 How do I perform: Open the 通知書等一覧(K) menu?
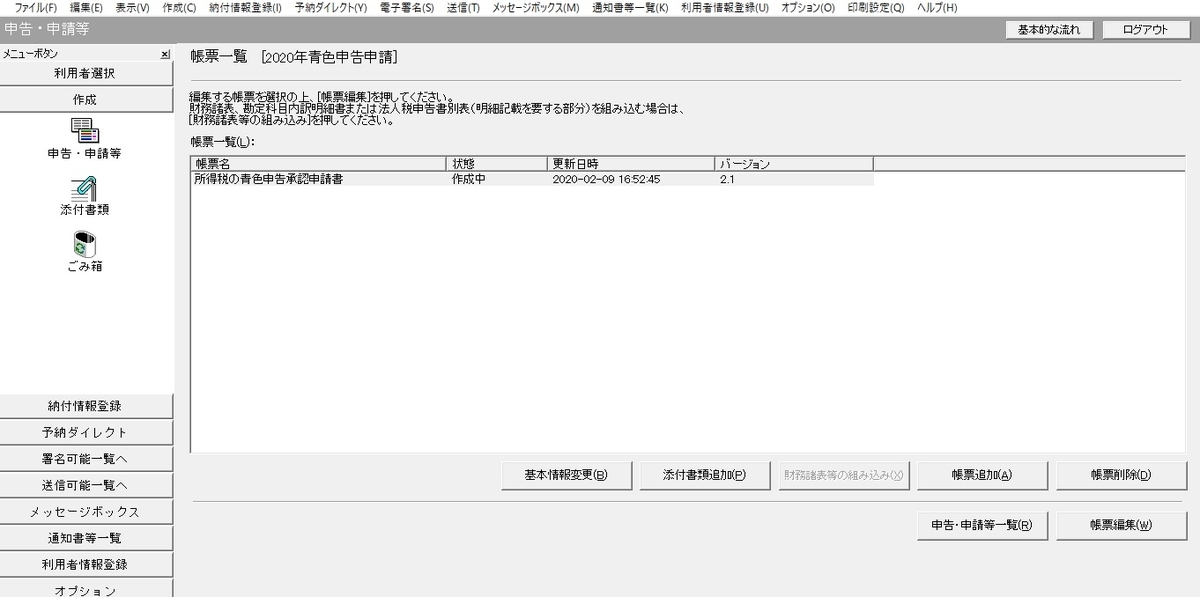click(x=630, y=8)
